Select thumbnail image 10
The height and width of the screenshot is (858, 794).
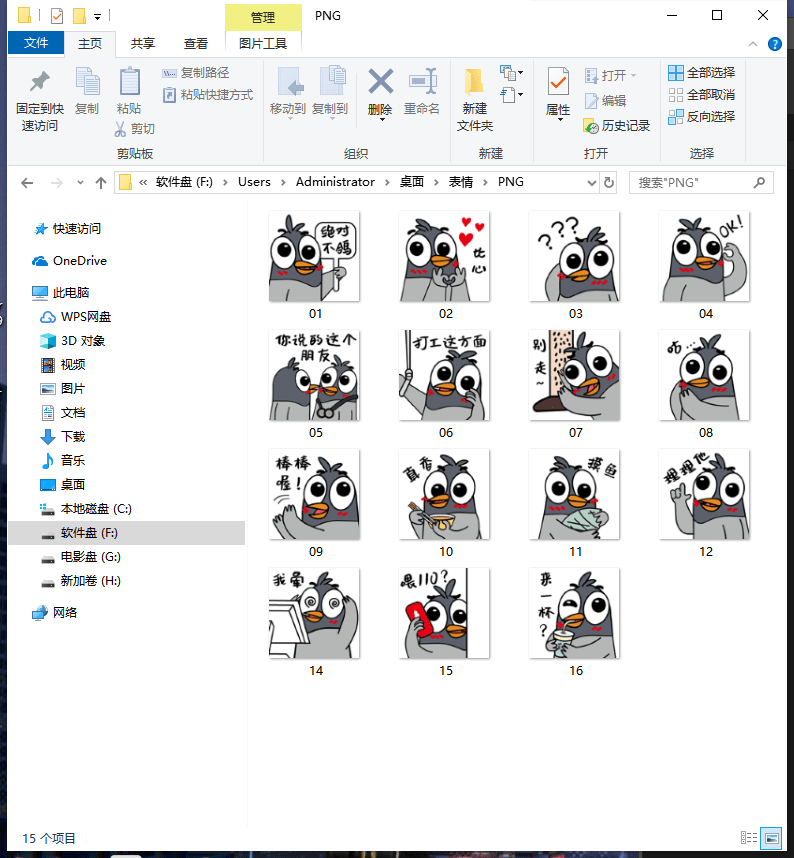pos(444,495)
